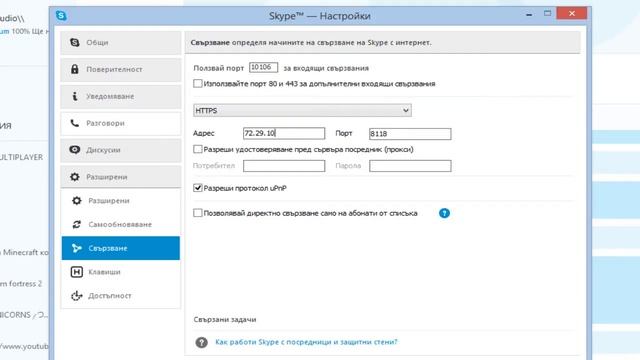
Task: Click the blue question mark help icon
Action: (444, 213)
